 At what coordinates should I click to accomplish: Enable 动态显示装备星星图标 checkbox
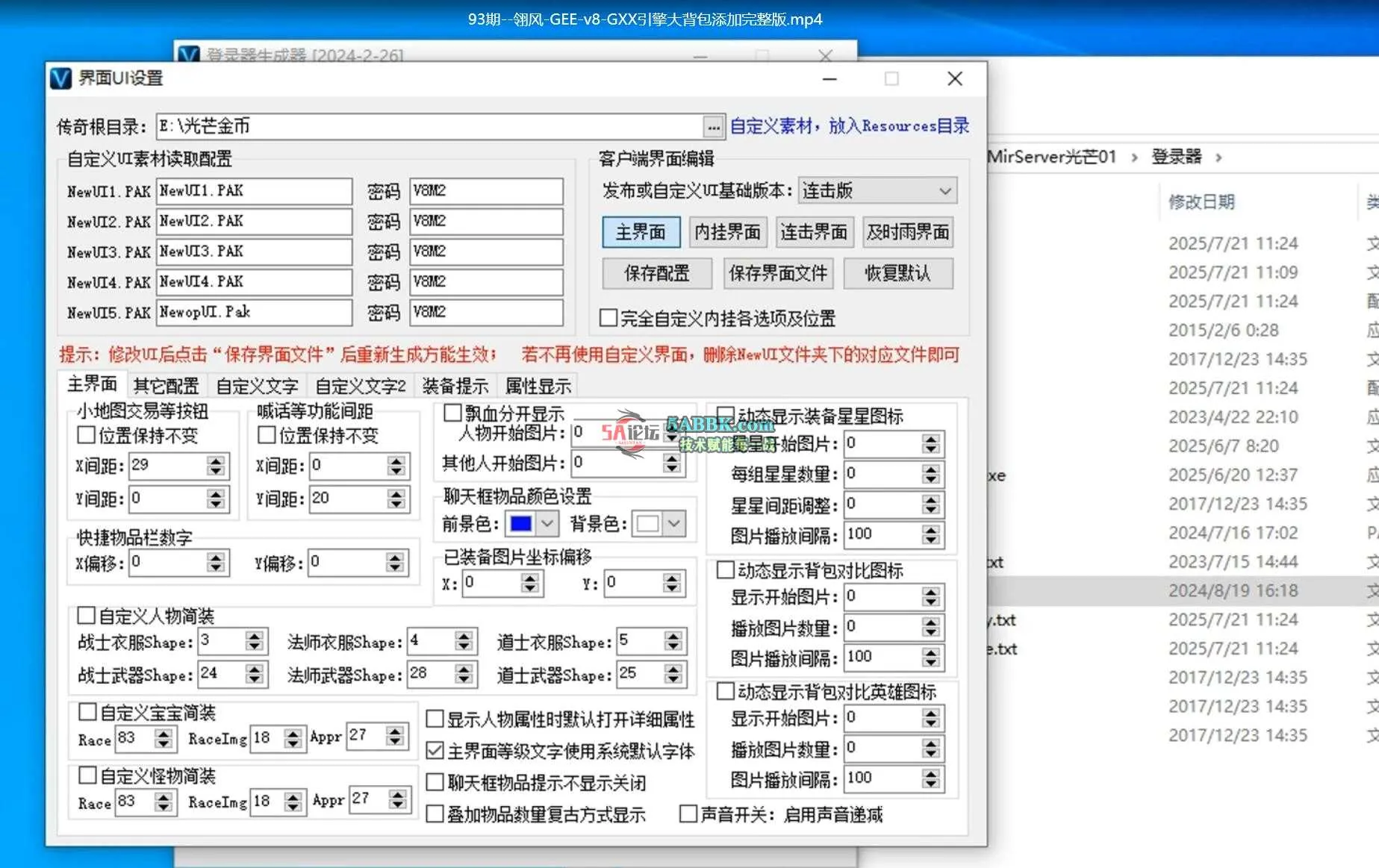point(725,414)
